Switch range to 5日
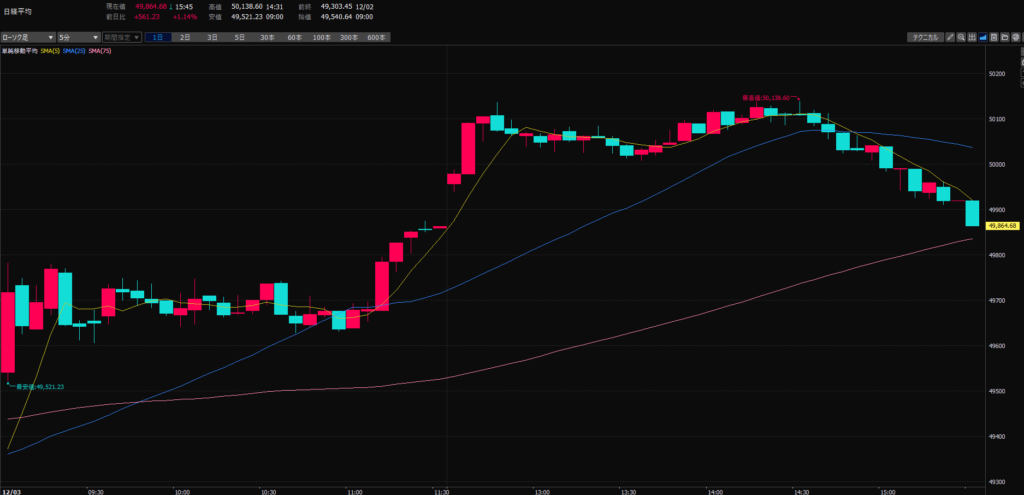Viewport: 1024px width, 495px height. (239, 37)
